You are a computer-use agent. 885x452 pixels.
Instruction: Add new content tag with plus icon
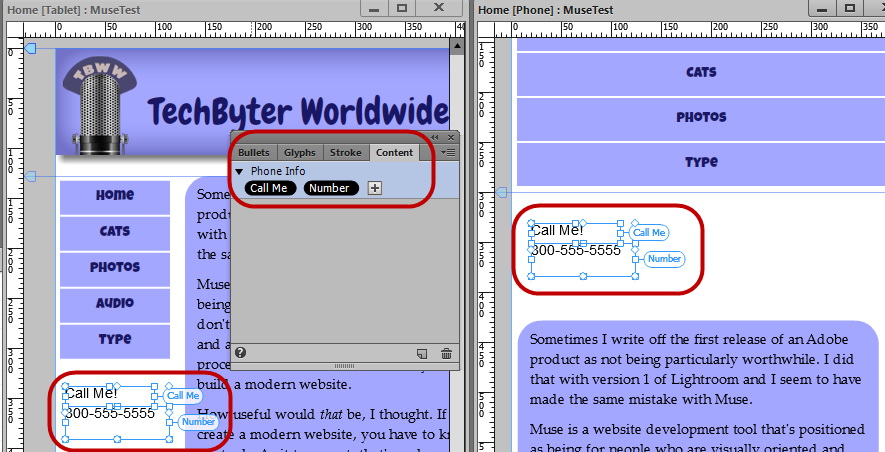[375, 188]
